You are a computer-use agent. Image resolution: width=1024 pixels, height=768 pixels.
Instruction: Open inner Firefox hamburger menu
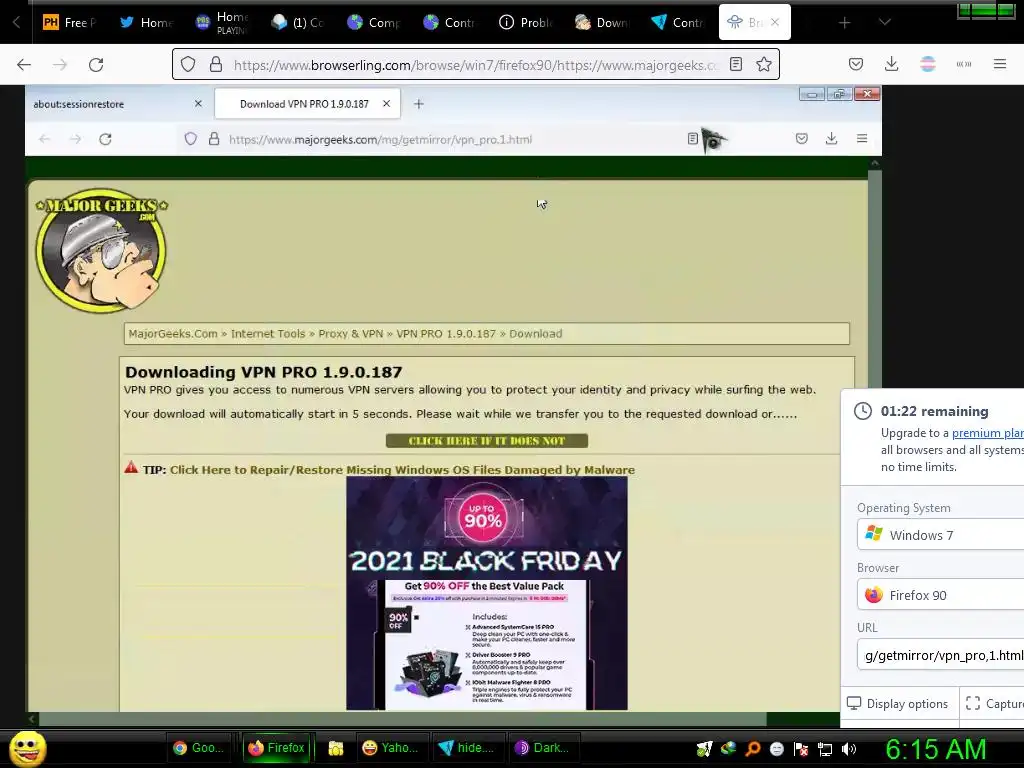click(862, 138)
